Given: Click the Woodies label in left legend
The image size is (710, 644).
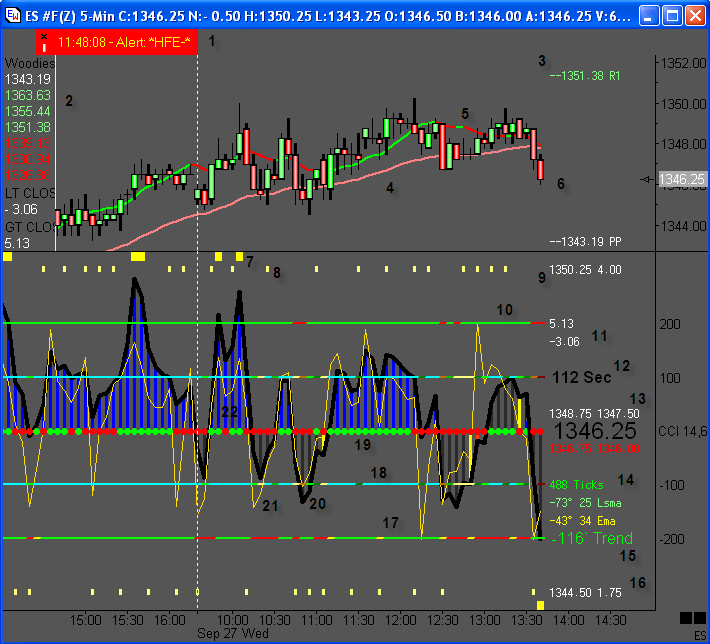Looking at the screenshot, I should 30,64.
